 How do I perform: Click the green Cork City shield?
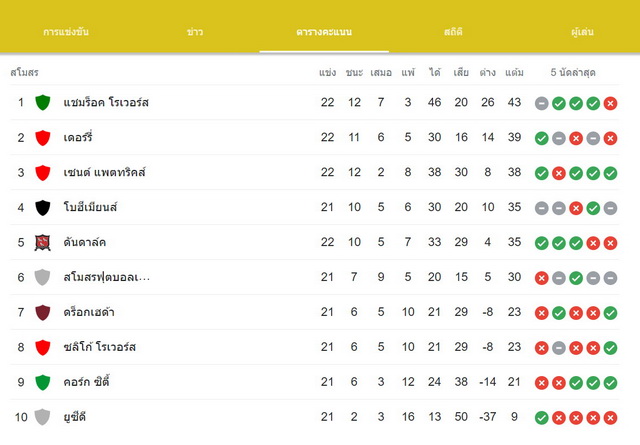coord(43,382)
